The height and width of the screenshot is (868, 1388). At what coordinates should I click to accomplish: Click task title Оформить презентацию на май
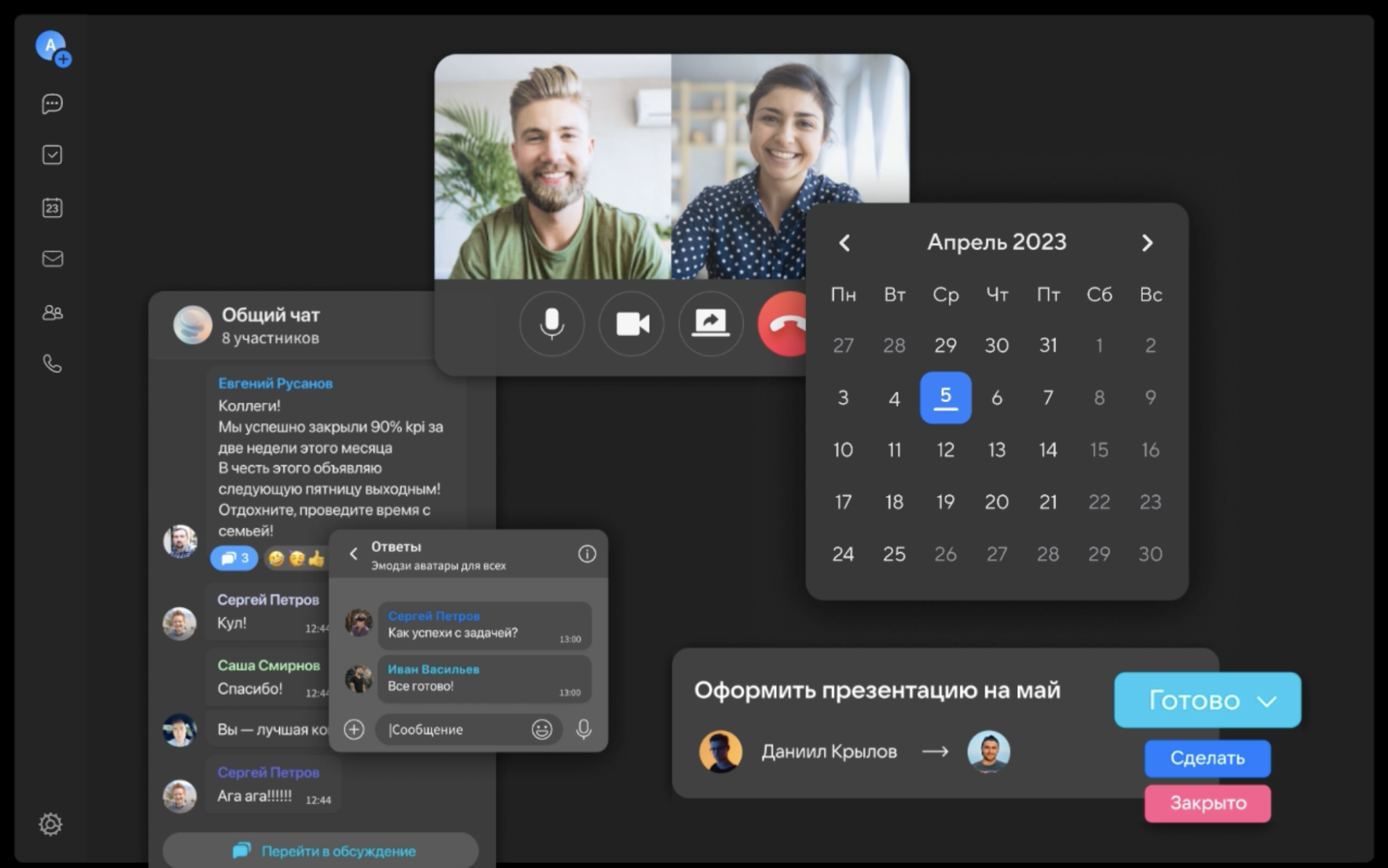[877, 690]
